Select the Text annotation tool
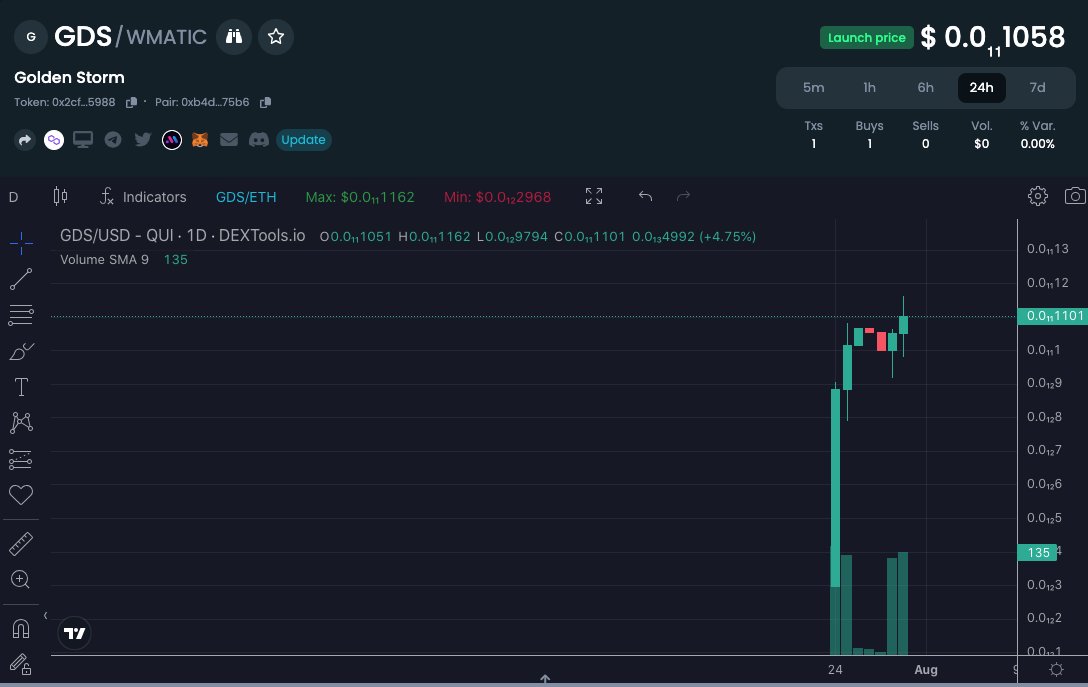This screenshot has height=687, width=1088. point(21,387)
